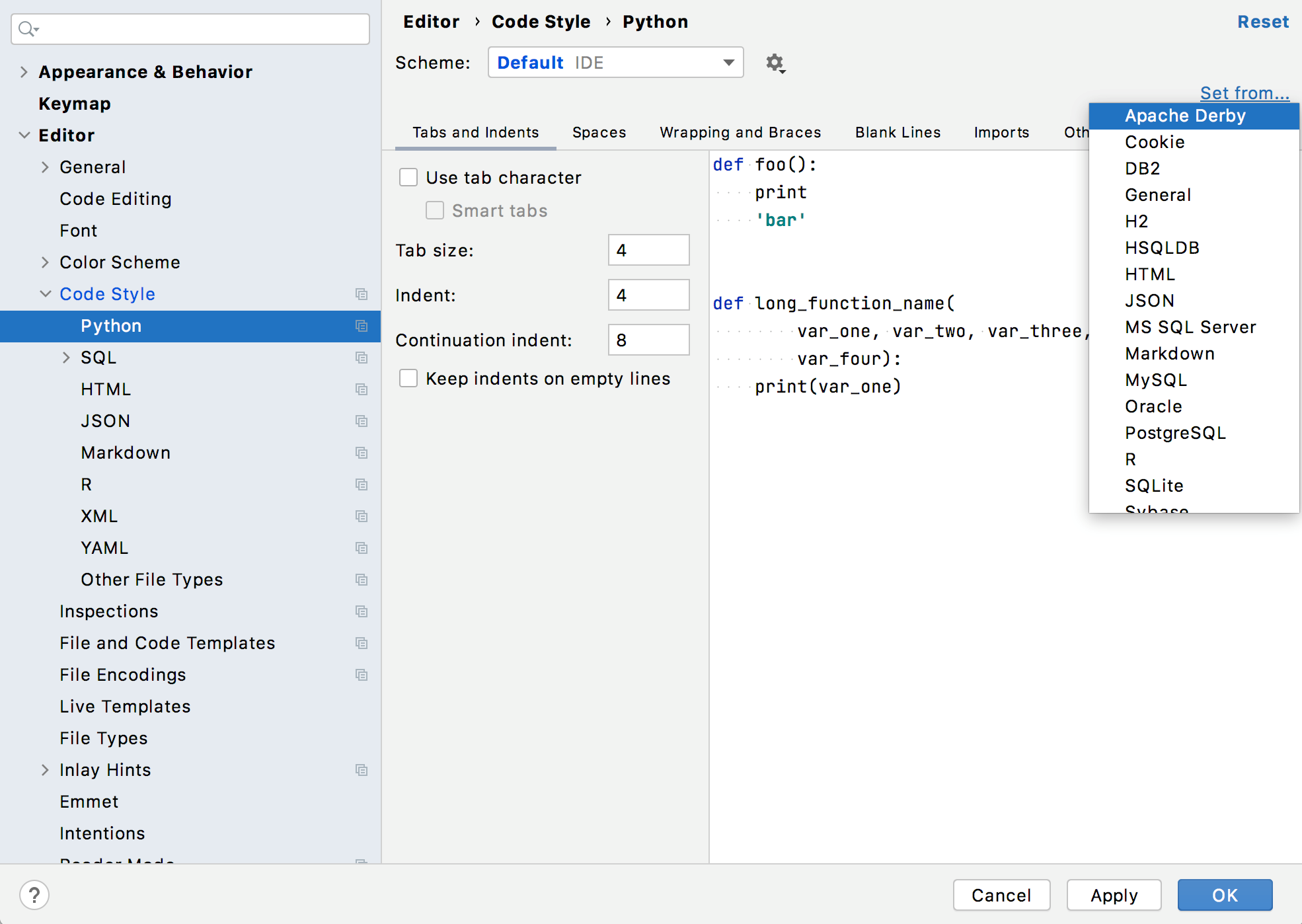Screen dimensions: 1302x924
Task: Check the Smart tabs option
Action: [434, 210]
